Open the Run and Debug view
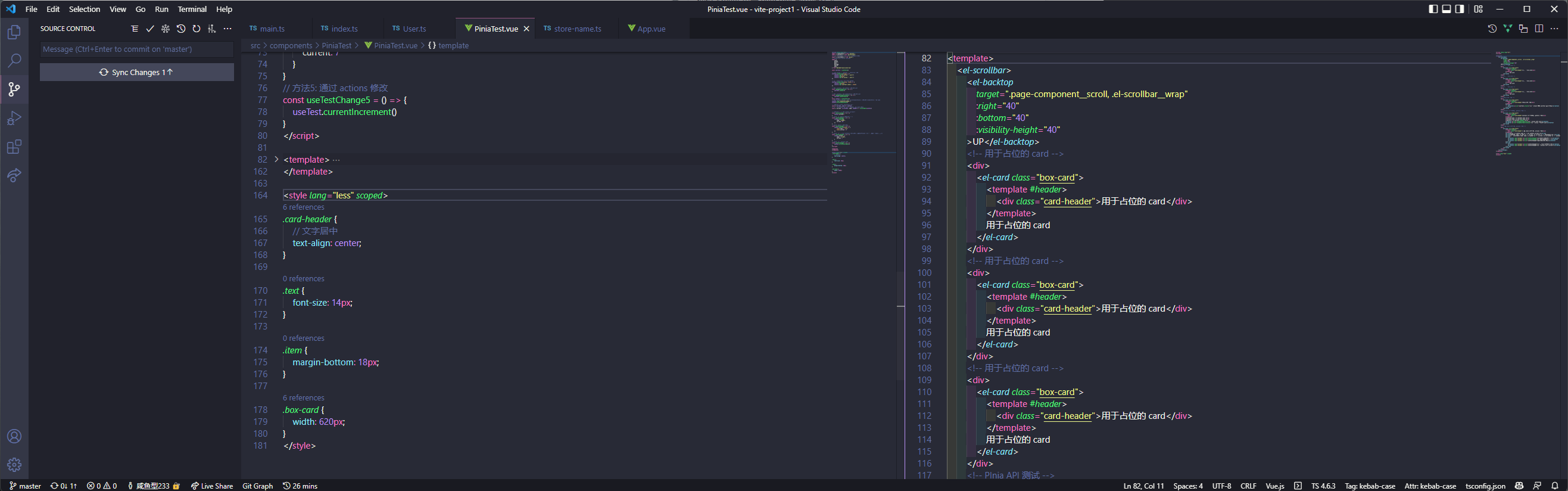Viewport: 1568px width, 491px height. tap(14, 118)
